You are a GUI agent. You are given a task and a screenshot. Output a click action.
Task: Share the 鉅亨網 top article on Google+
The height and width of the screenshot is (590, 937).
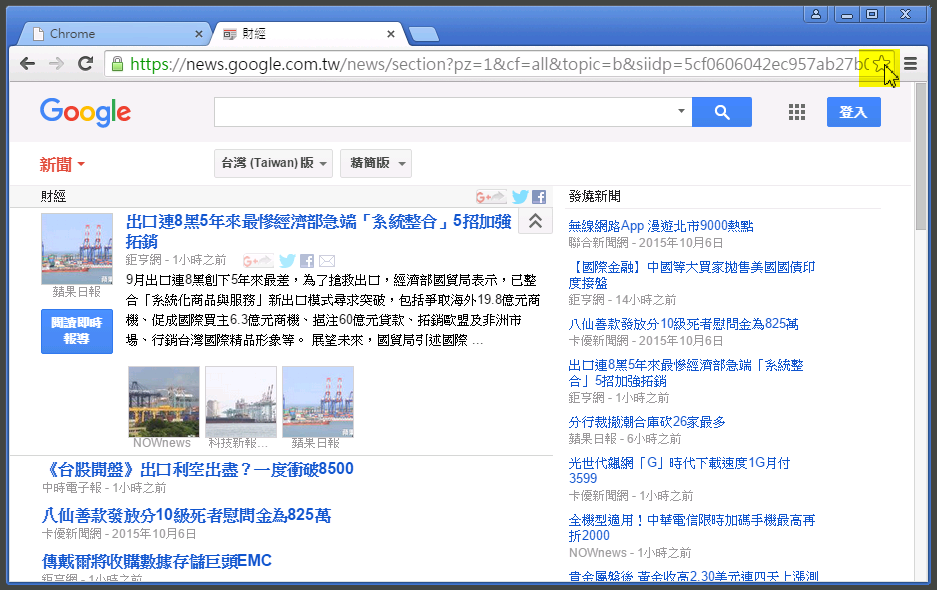258,261
